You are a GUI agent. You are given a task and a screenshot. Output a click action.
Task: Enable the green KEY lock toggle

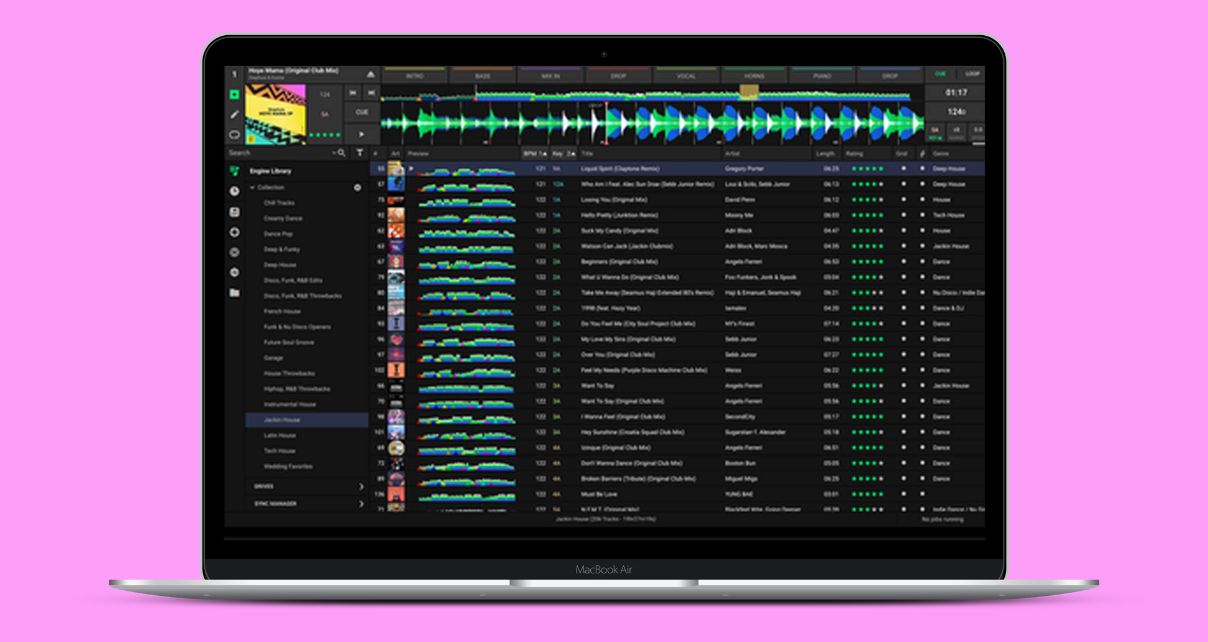(x=936, y=138)
